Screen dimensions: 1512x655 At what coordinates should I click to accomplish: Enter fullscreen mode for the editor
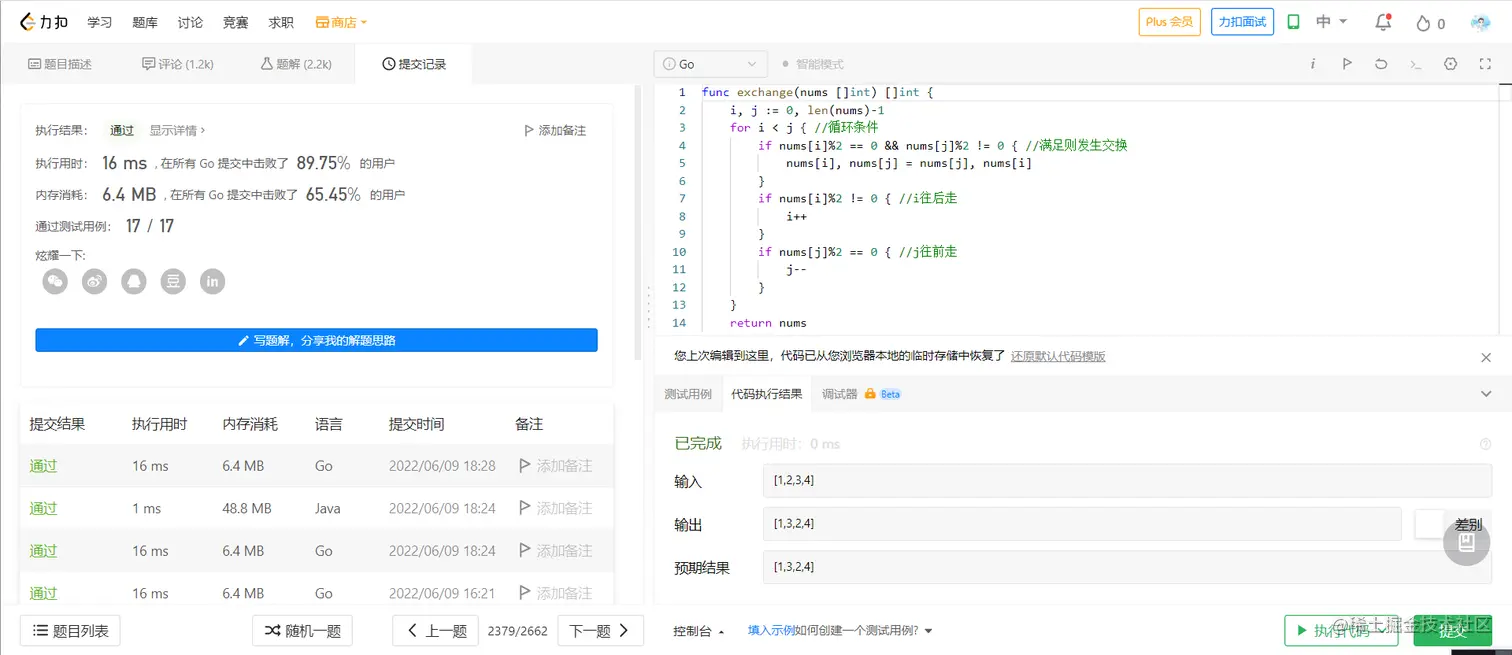coord(1485,64)
